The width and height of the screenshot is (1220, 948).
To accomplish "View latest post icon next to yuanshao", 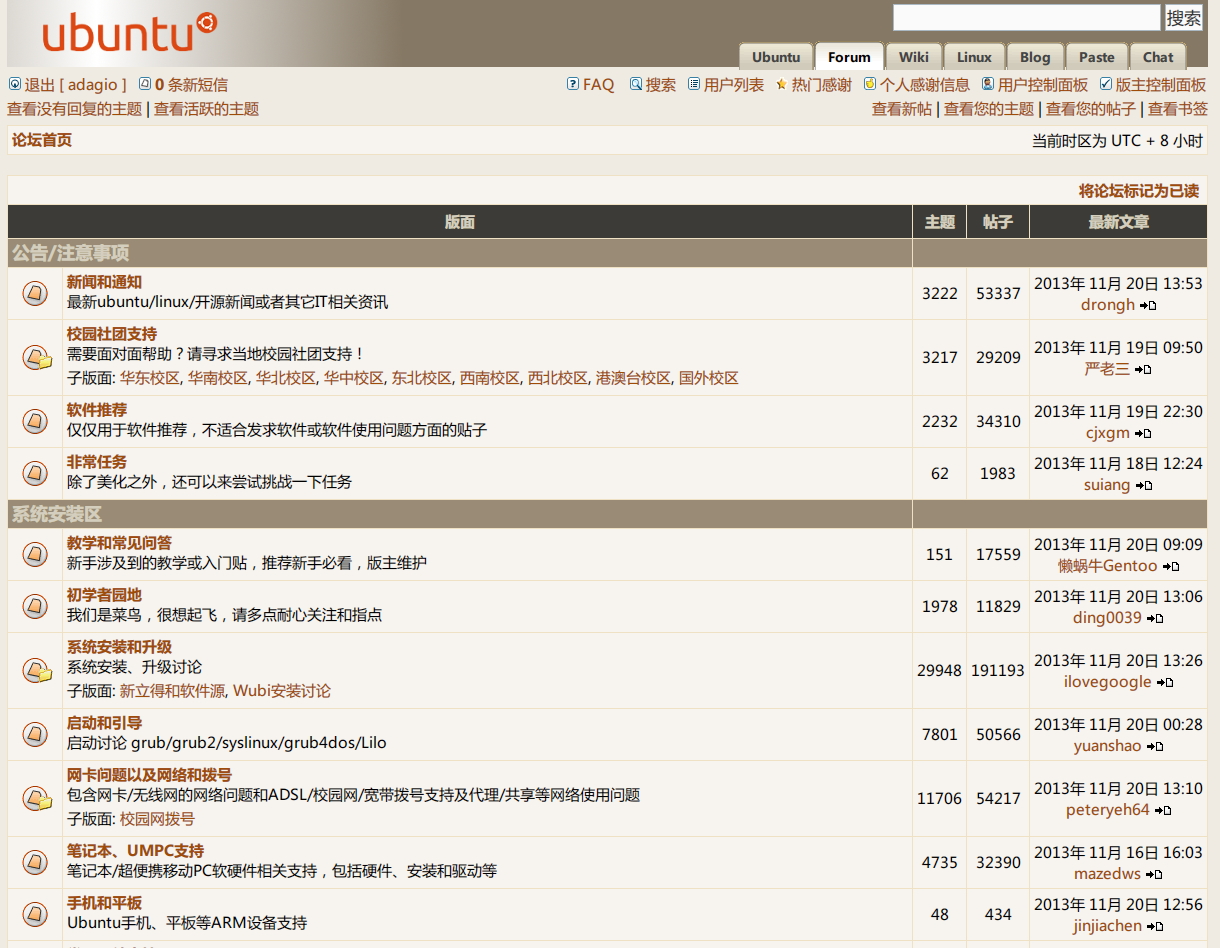I will click(x=1155, y=747).
